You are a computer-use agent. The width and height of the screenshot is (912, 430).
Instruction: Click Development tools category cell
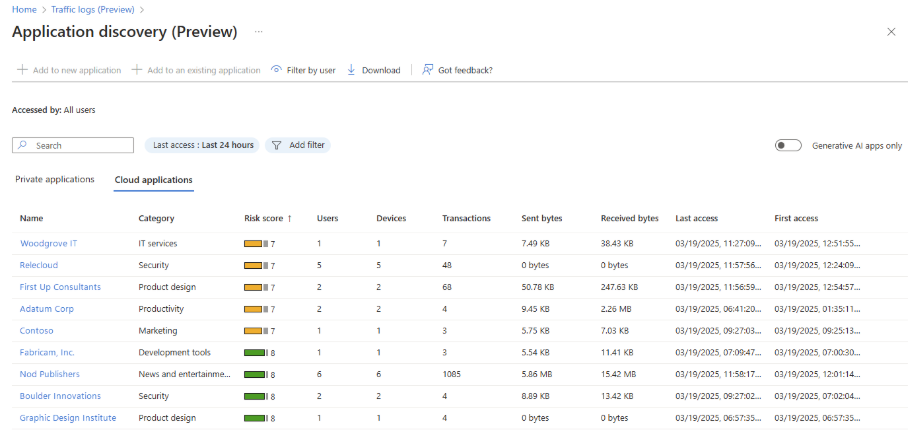174,352
